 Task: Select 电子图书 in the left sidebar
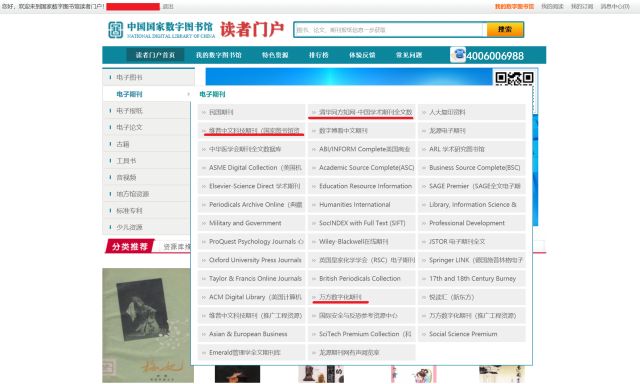[x=129, y=77]
